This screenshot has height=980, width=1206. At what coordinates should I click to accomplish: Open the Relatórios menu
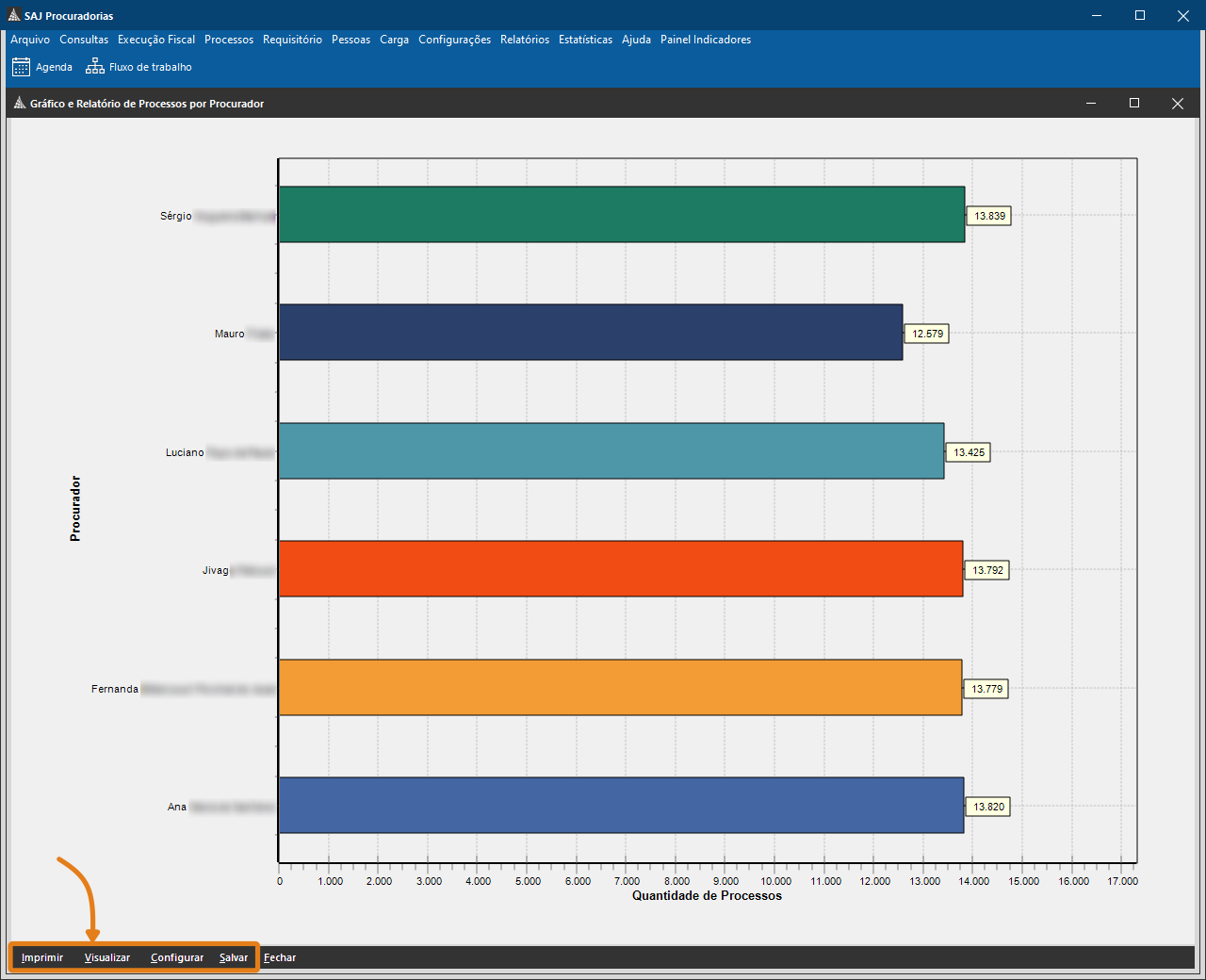tap(525, 40)
